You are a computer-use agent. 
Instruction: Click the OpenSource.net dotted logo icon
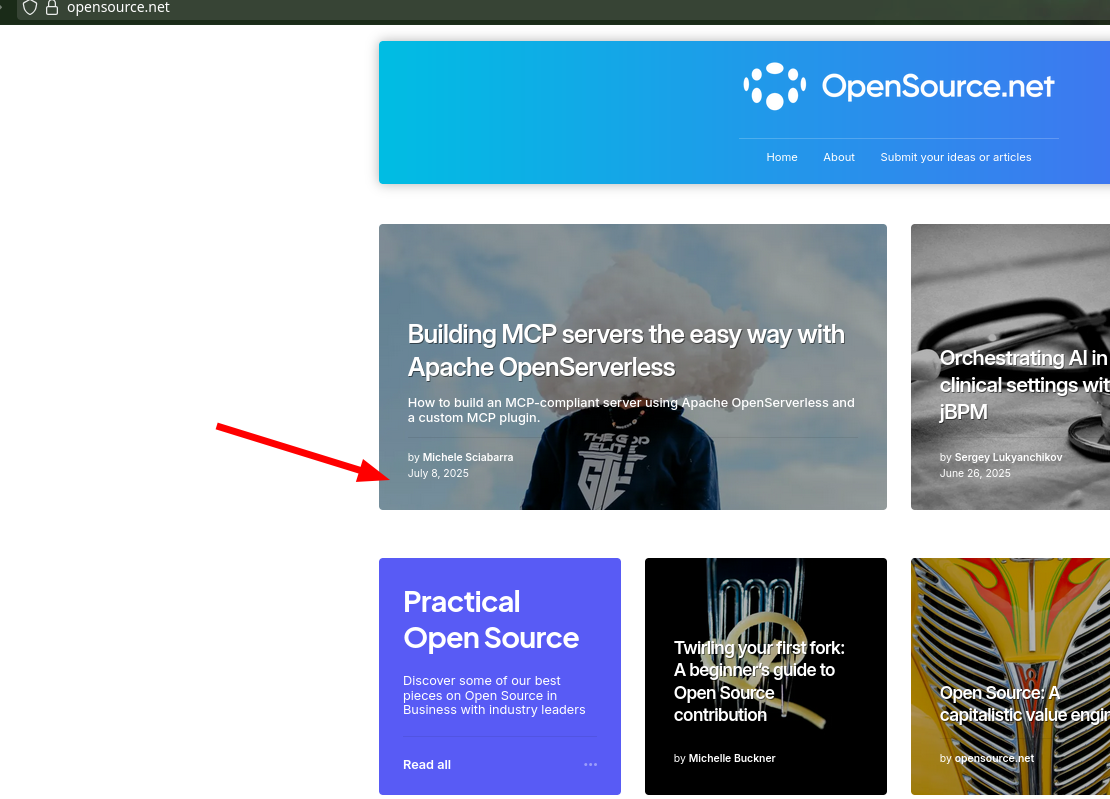[x=772, y=86]
